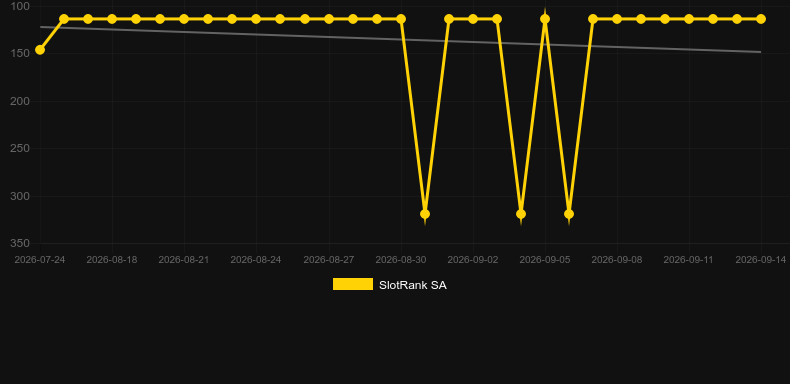Select the first data point on 2026-07-24

[40, 50]
